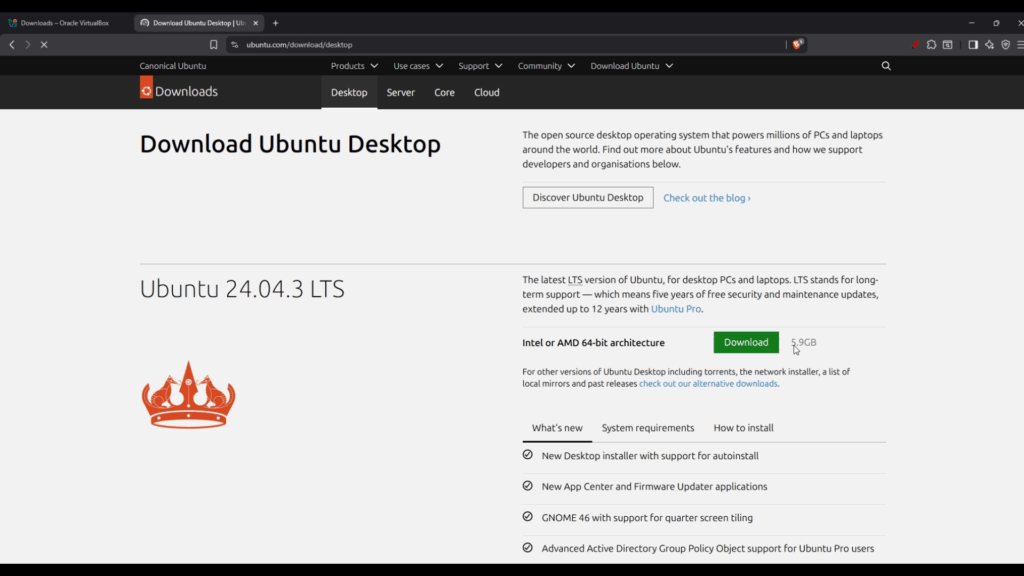1024x576 pixels.
Task: Click the green Download button
Action: [x=746, y=342]
